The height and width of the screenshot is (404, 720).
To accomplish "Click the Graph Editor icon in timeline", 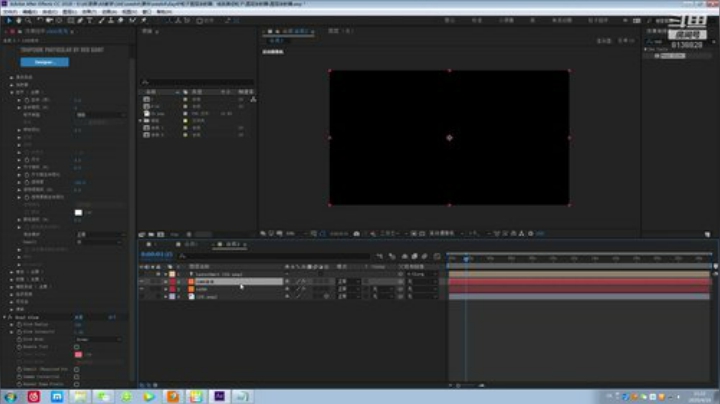I will pos(437,256).
